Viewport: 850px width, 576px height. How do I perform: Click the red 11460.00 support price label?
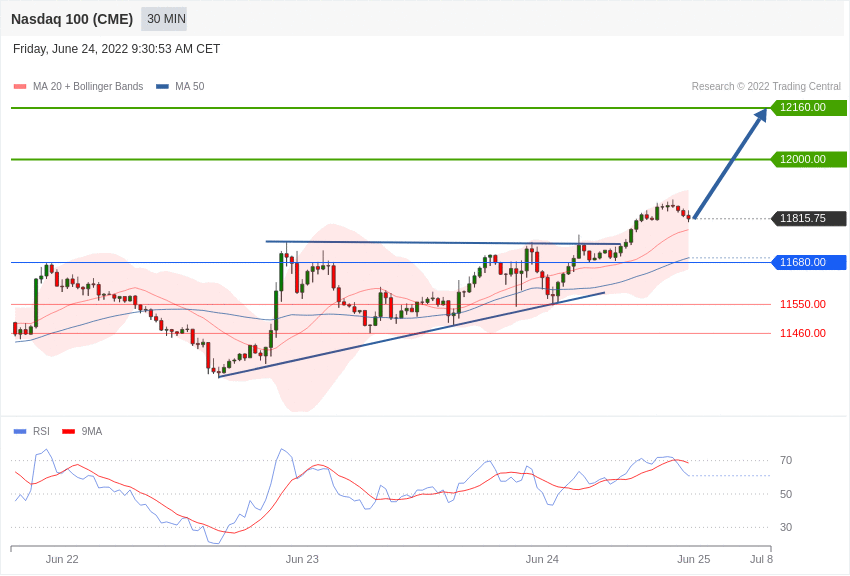(803, 333)
